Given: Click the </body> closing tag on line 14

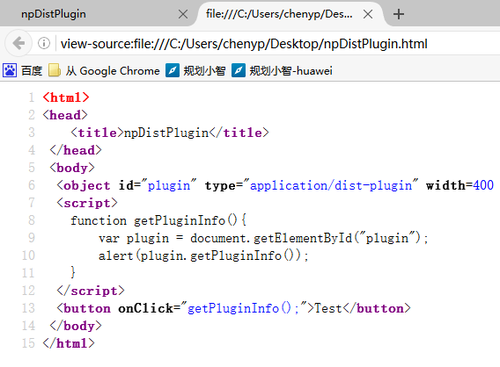Looking at the screenshot, I should click(x=76, y=326).
